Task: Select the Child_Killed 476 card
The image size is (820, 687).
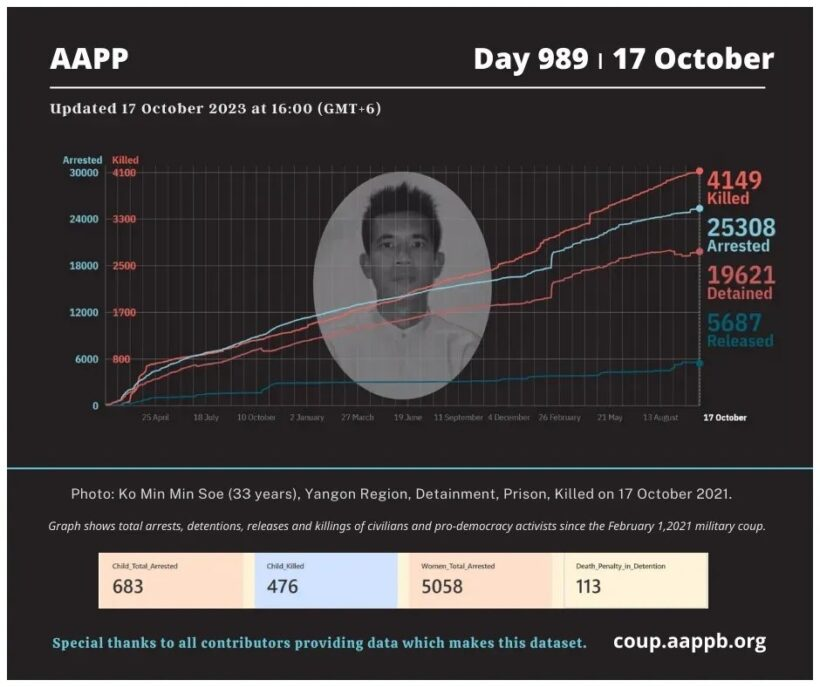Action: tap(326, 580)
